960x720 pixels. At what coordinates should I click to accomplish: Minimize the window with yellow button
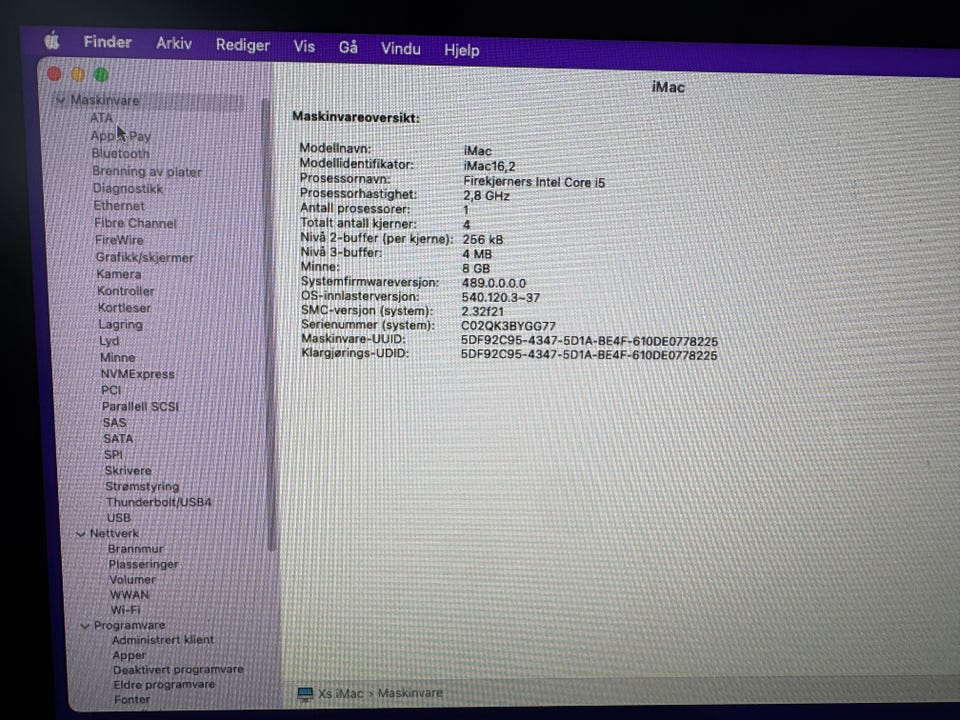[x=78, y=75]
